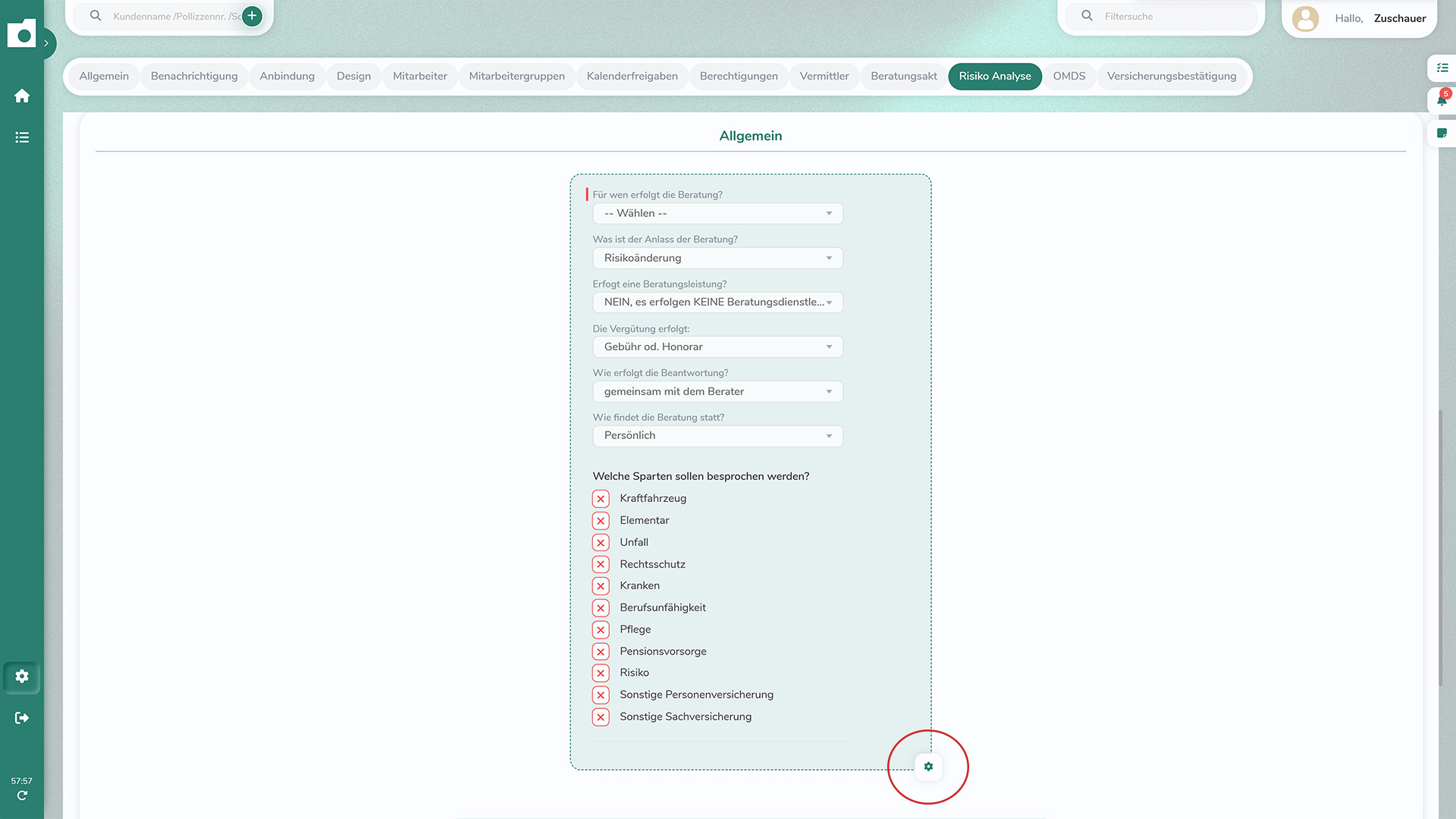Viewport: 1456px width, 819px height.
Task: Toggle the Kraftfahrzeug Sparte
Action: coord(601,498)
